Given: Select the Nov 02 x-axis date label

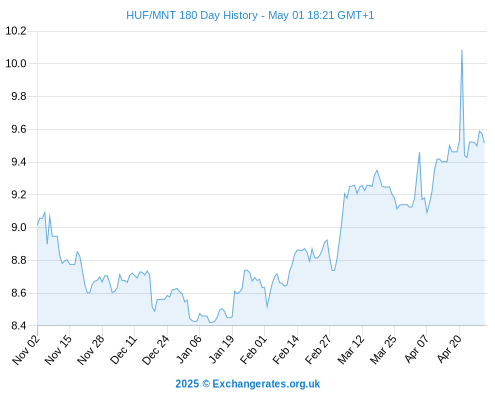Looking at the screenshot, I should (26, 349).
